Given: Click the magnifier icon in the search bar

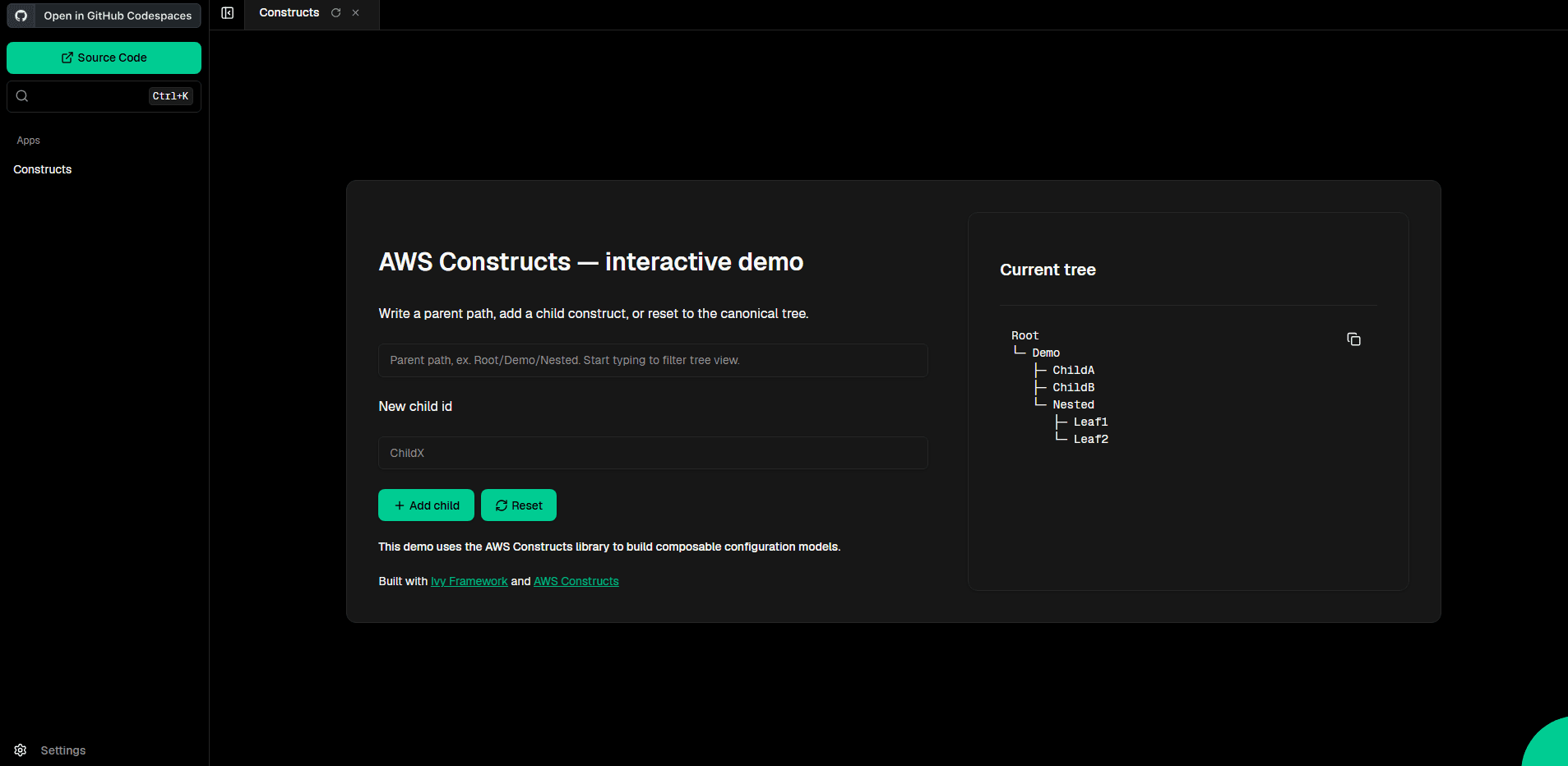Looking at the screenshot, I should pos(22,95).
